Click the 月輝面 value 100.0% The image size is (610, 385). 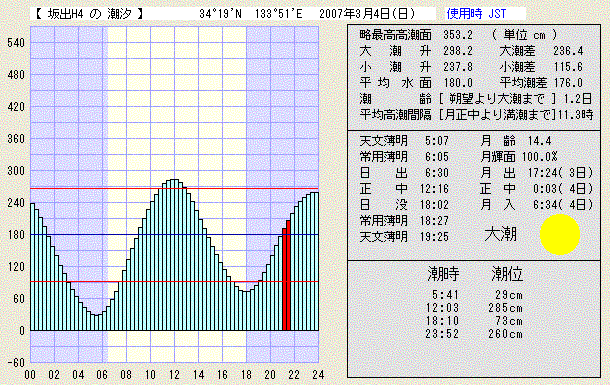point(540,157)
